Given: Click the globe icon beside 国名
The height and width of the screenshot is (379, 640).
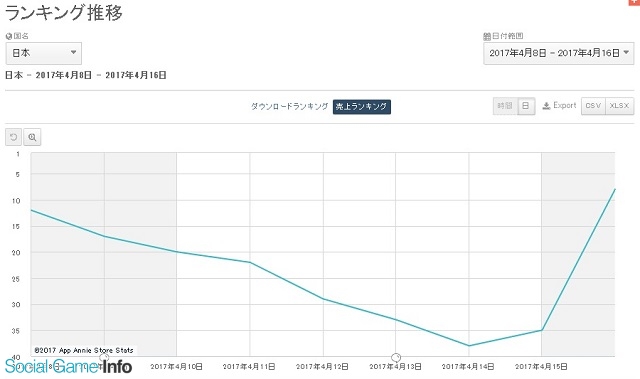Looking at the screenshot, I should pyautogui.click(x=9, y=36).
